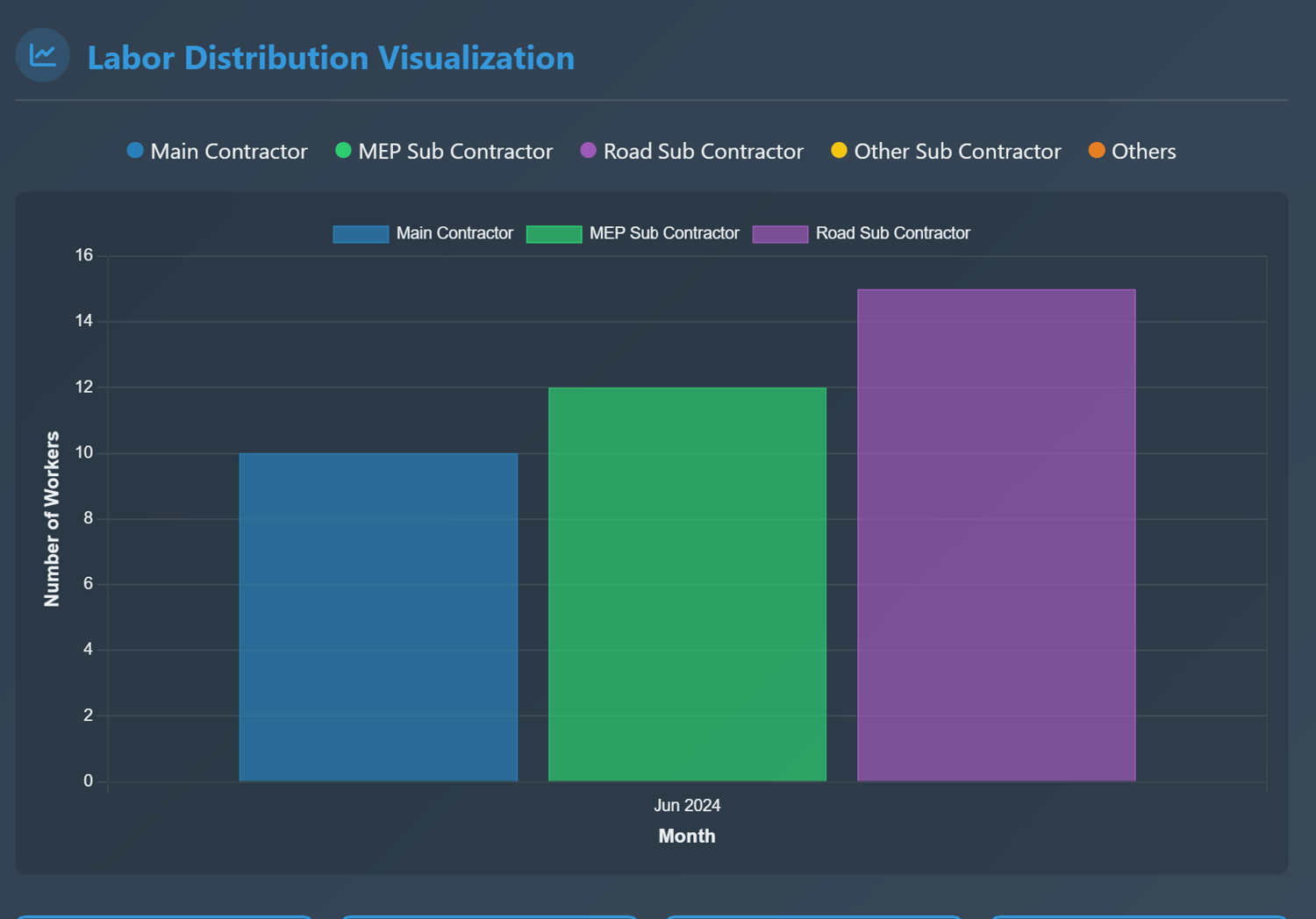Select the purple Road Sub Contractor bar

(x=996, y=535)
